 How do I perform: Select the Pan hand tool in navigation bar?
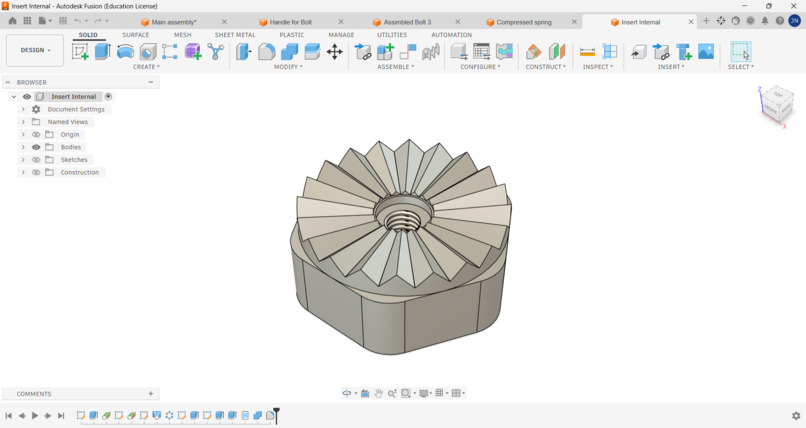[378, 393]
